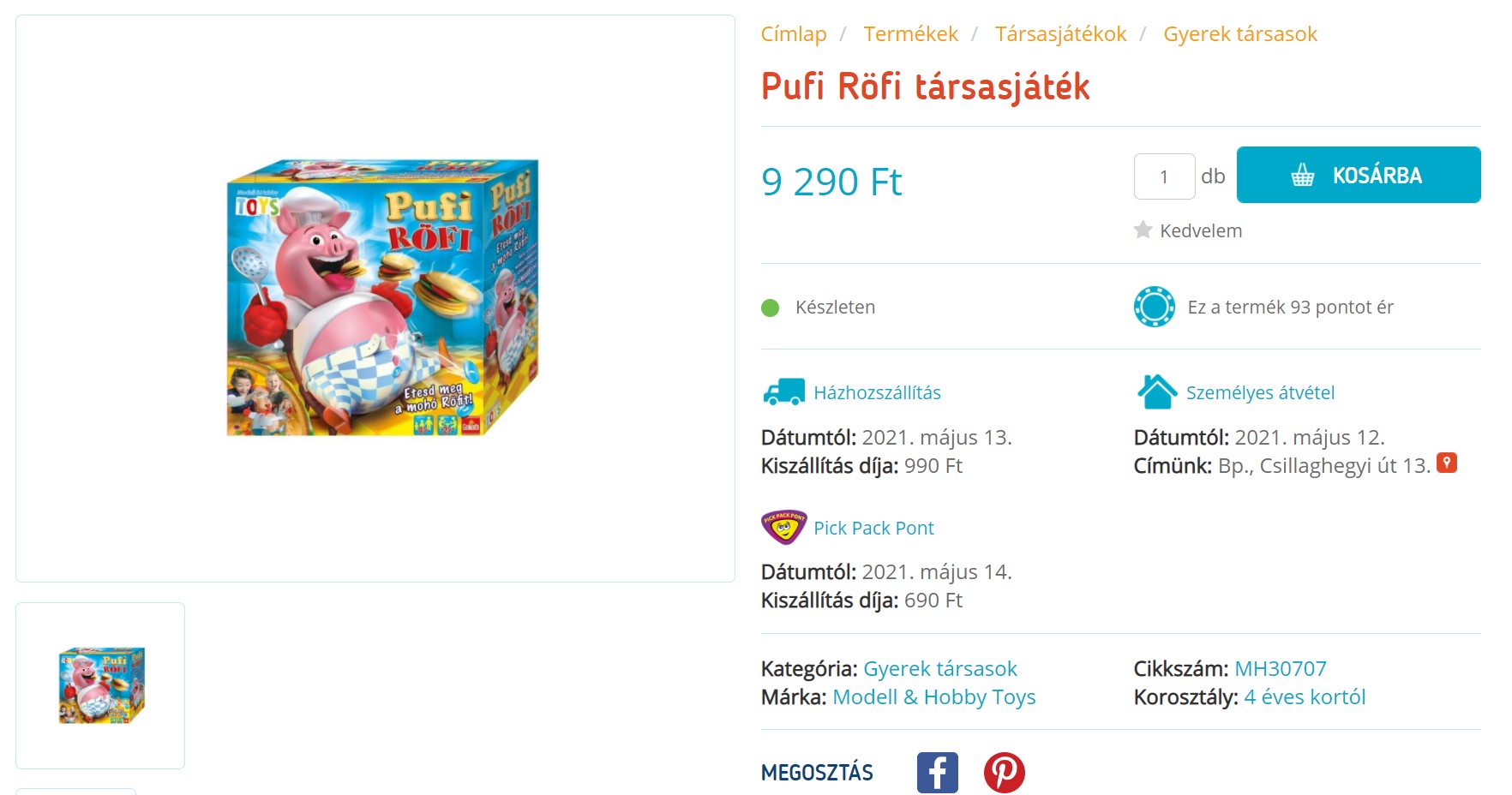Open the Termékek breadcrumb link
Viewport: 1512px width, 795px height.
pos(910,34)
